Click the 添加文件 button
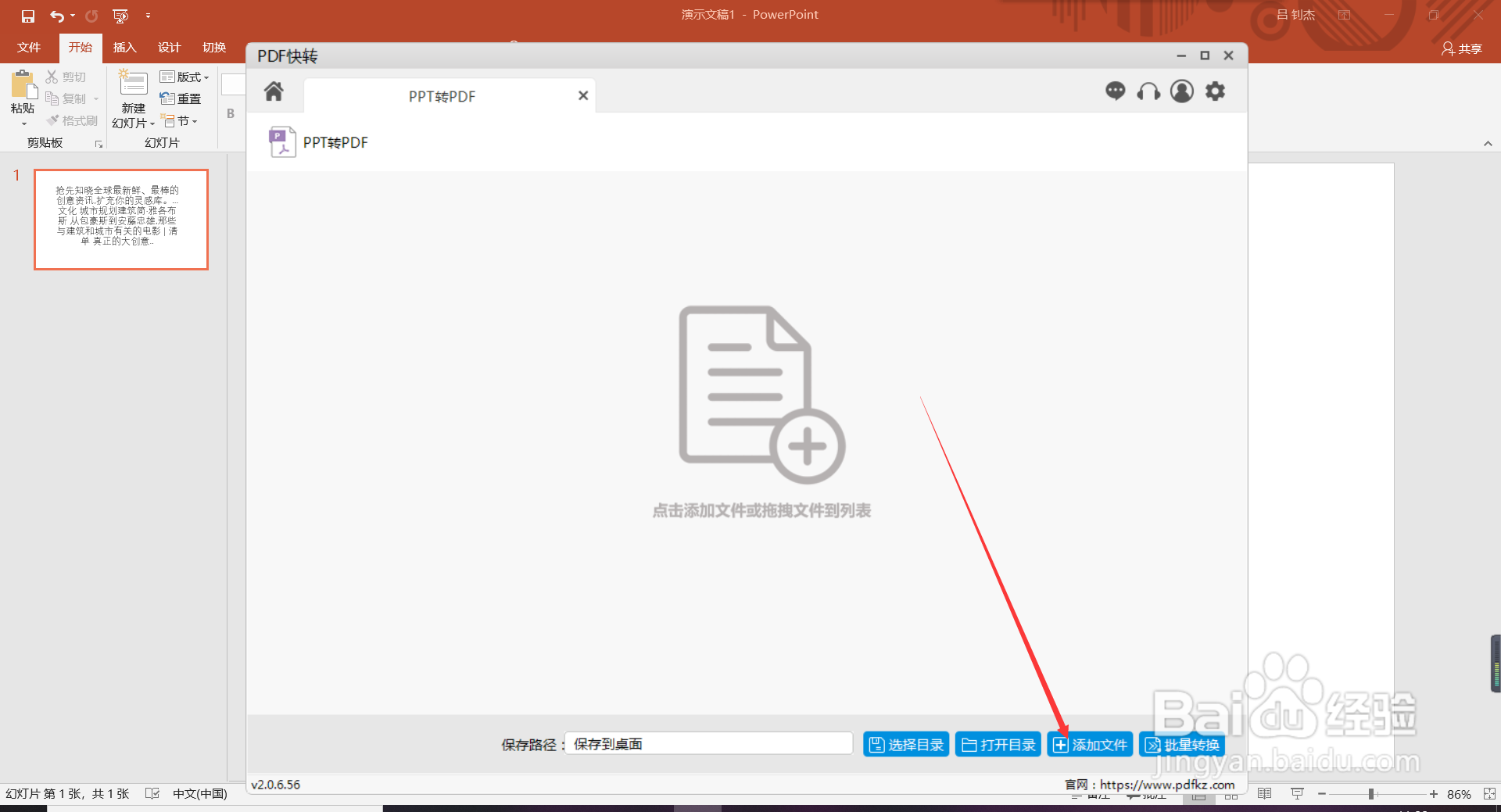The width and height of the screenshot is (1501, 812). (1090, 745)
